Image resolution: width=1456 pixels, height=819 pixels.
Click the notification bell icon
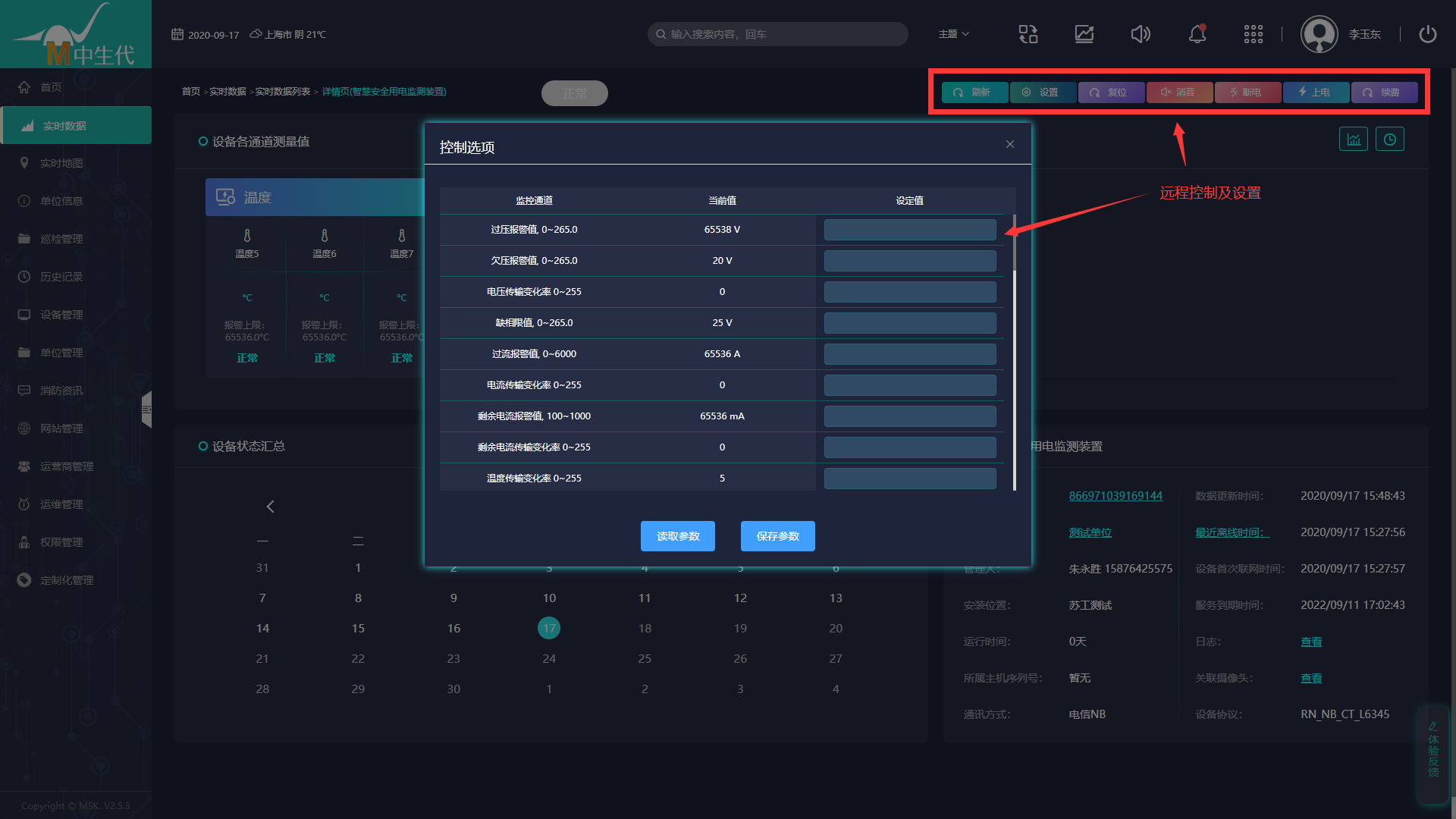click(1197, 34)
